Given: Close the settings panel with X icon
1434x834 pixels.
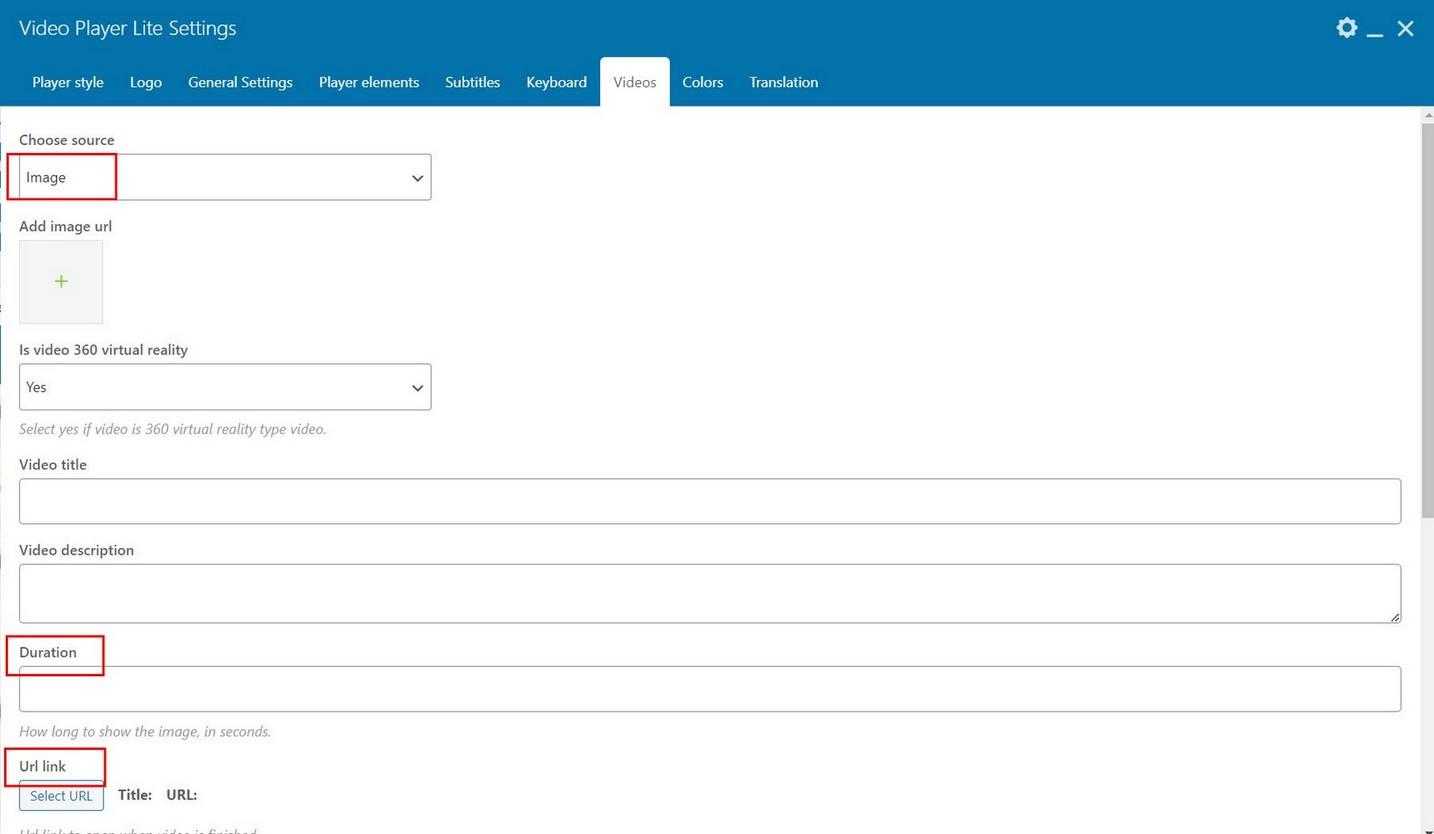Looking at the screenshot, I should [1405, 29].
